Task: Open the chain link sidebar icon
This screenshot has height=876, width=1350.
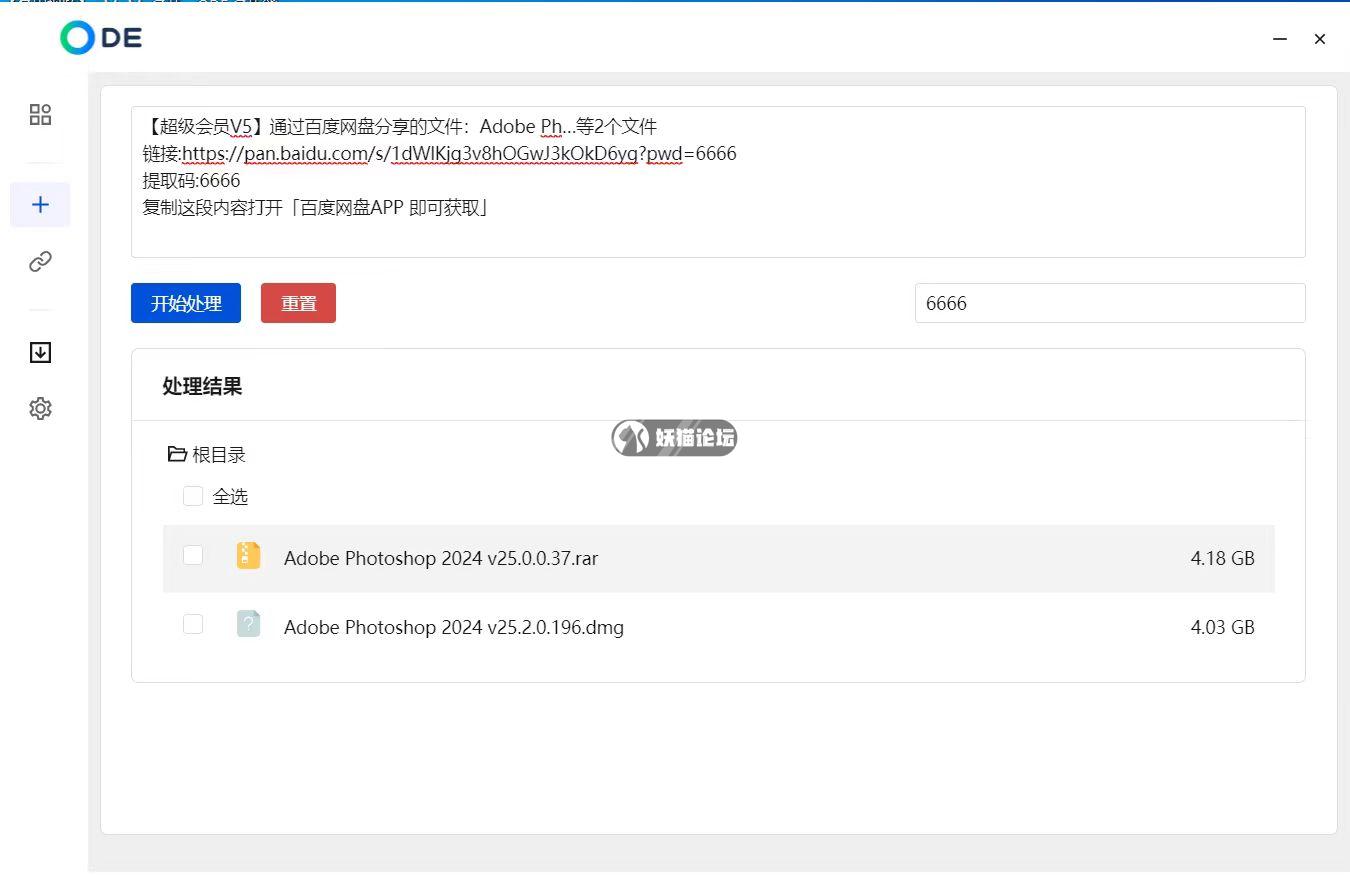Action: [40, 262]
